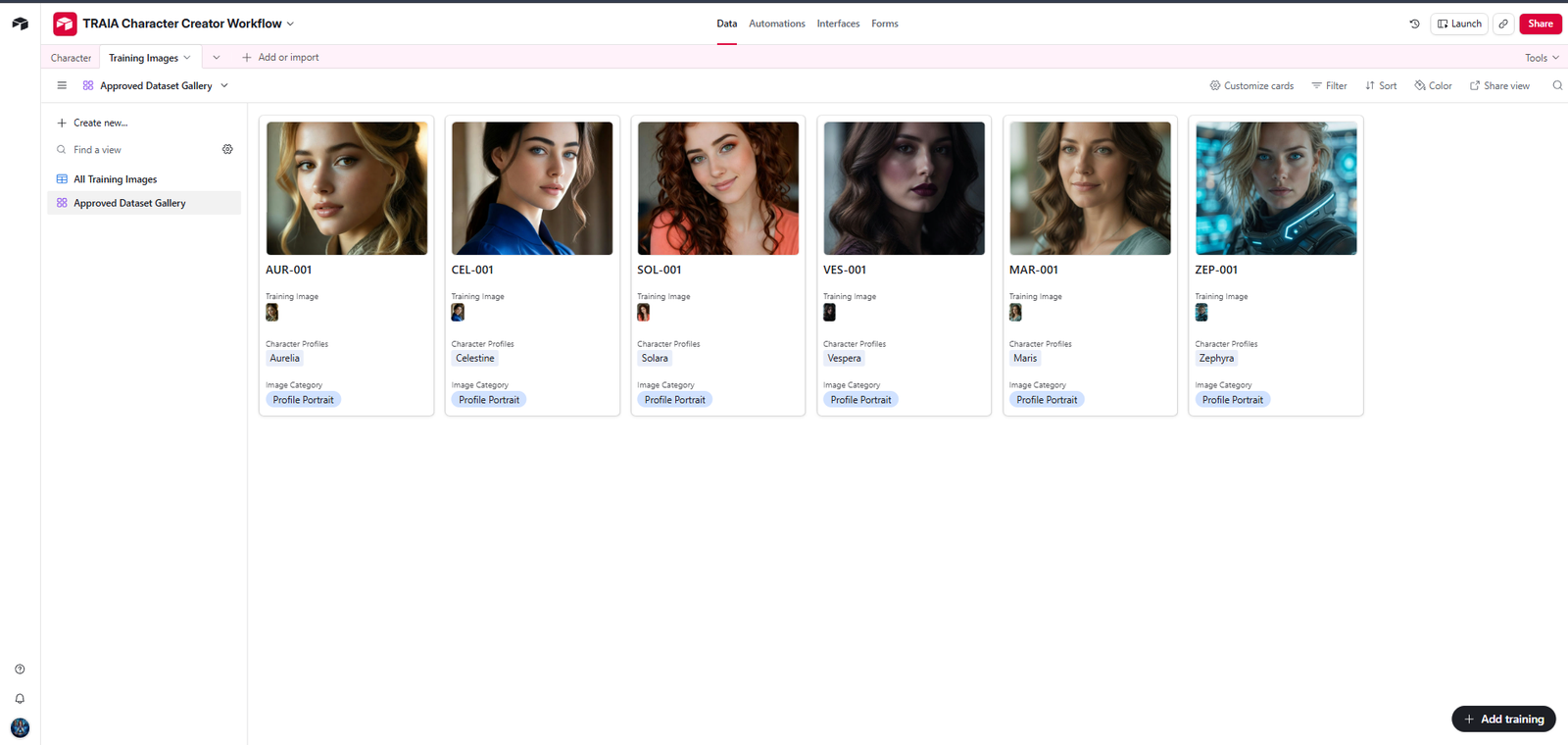Click the Launch button
This screenshot has height=745, width=1568.
click(x=1459, y=24)
